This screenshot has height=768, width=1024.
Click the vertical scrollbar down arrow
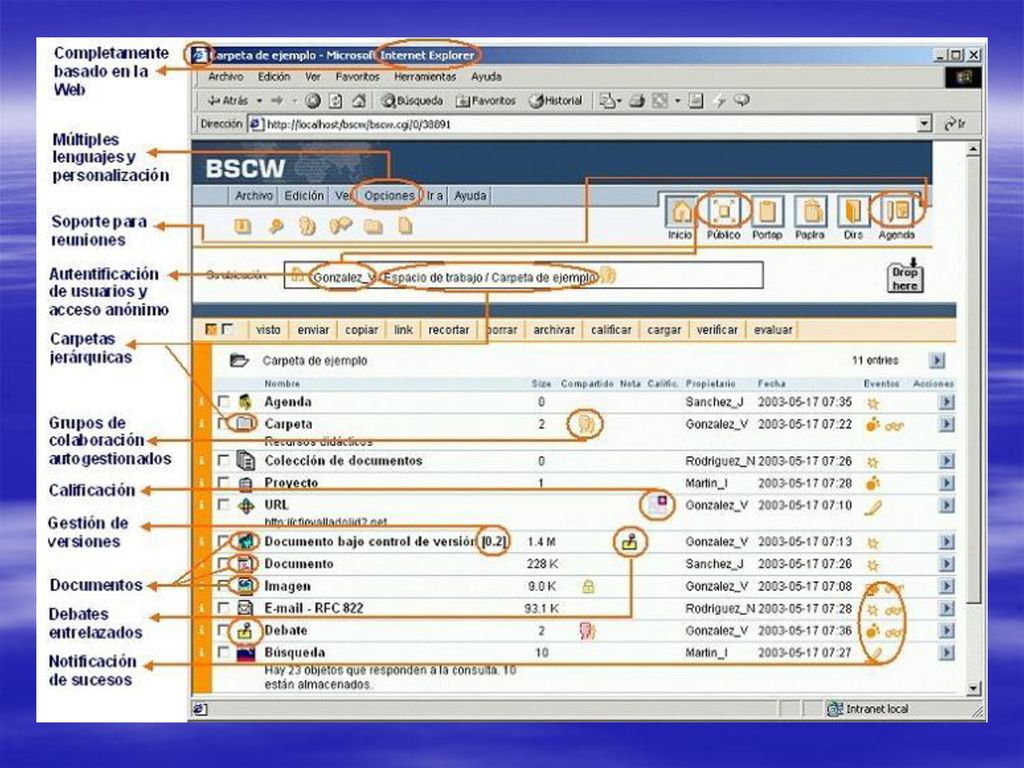974,688
